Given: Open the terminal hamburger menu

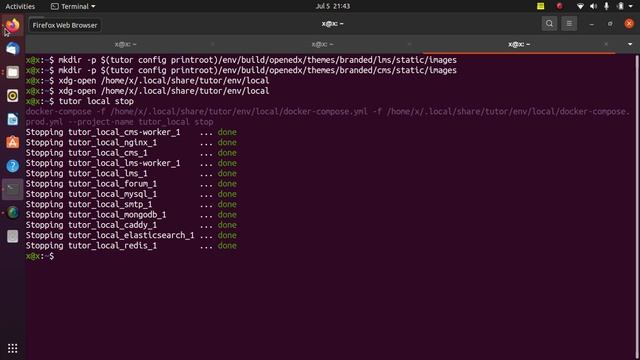Looking at the screenshot, I should pos(569,24).
